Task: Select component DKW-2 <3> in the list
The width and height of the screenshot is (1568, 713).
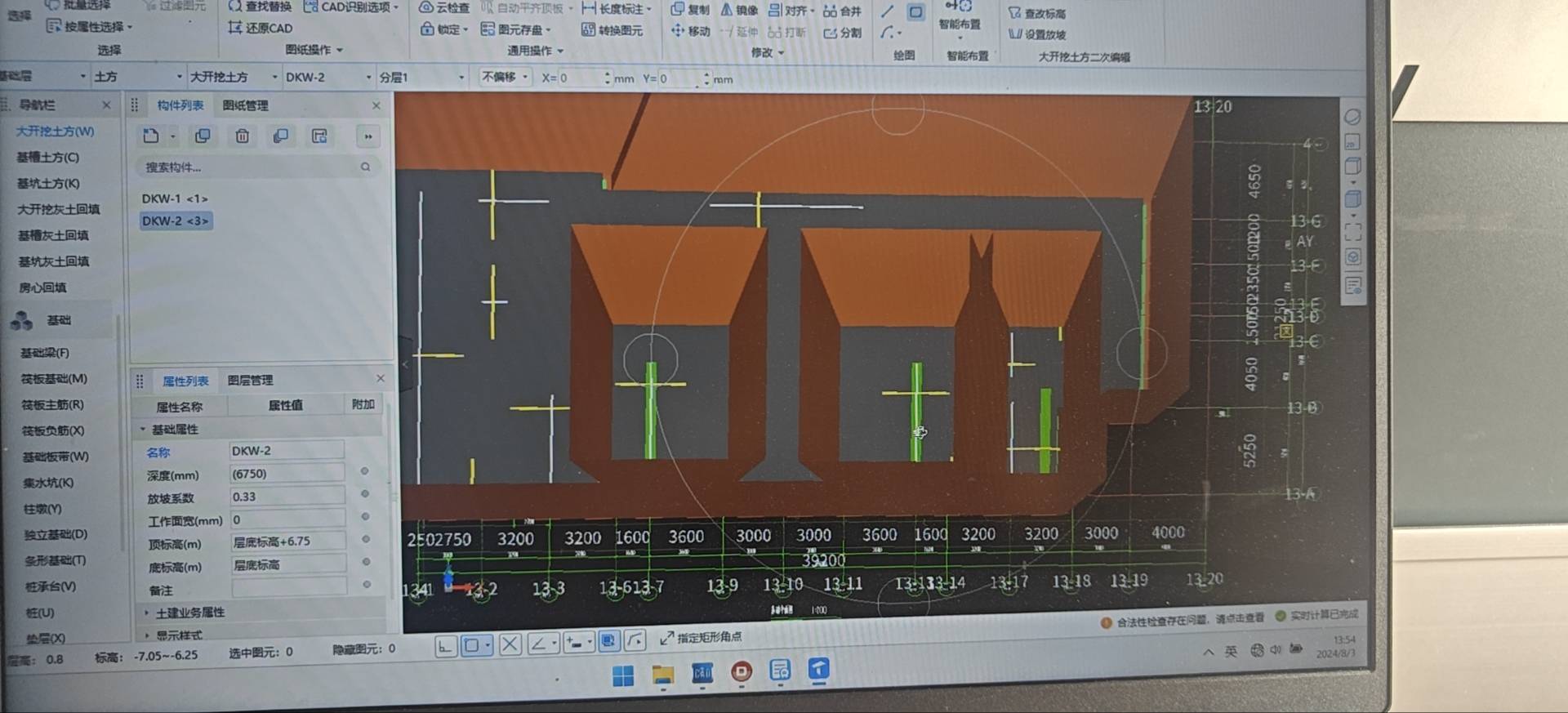Action: tap(176, 221)
